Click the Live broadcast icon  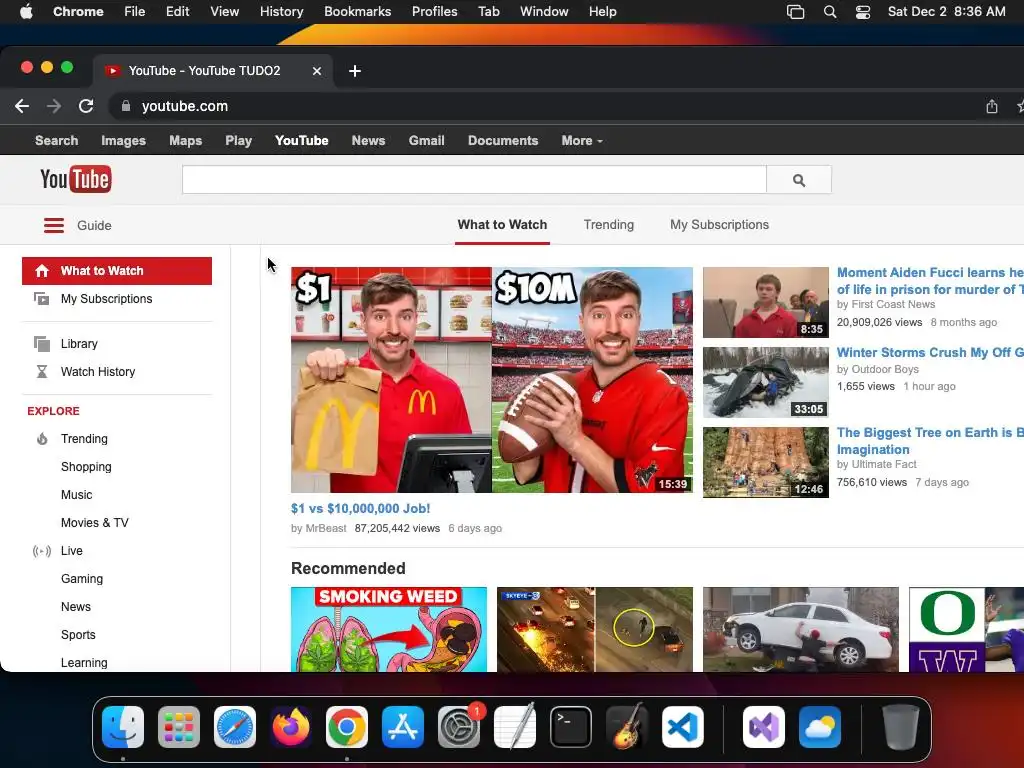point(42,551)
